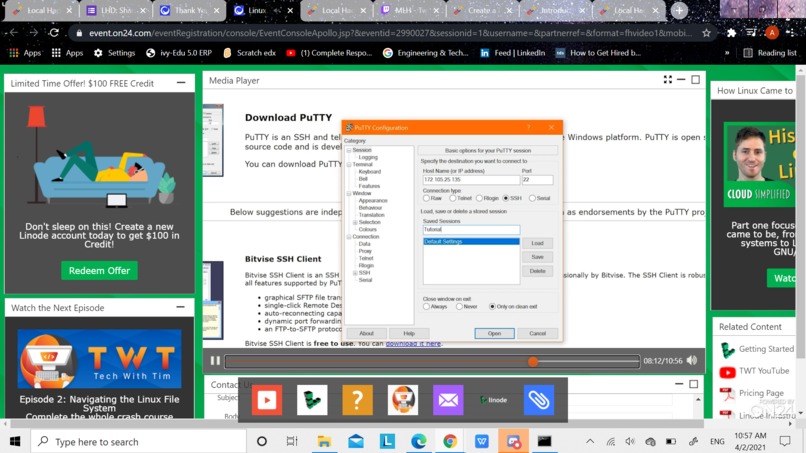The image size is (806, 453).
Task: Open Windows Start menu
Action: tap(15, 441)
